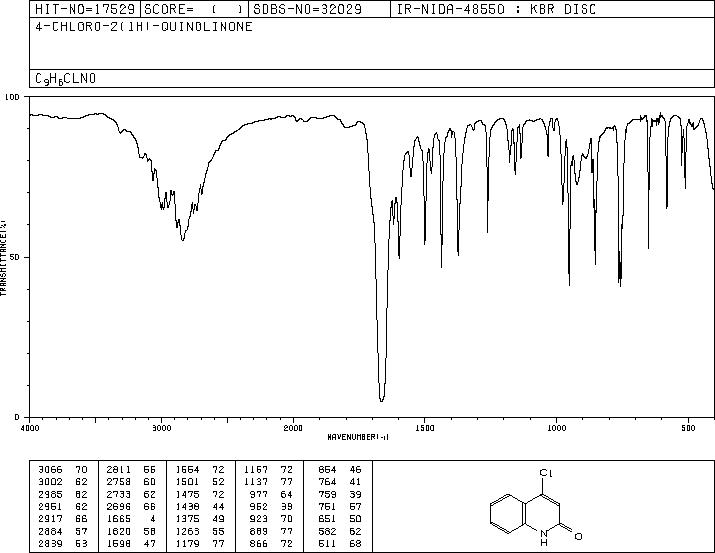Select the 1475 peak table entry
The height and width of the screenshot is (553, 715).
click(200, 494)
